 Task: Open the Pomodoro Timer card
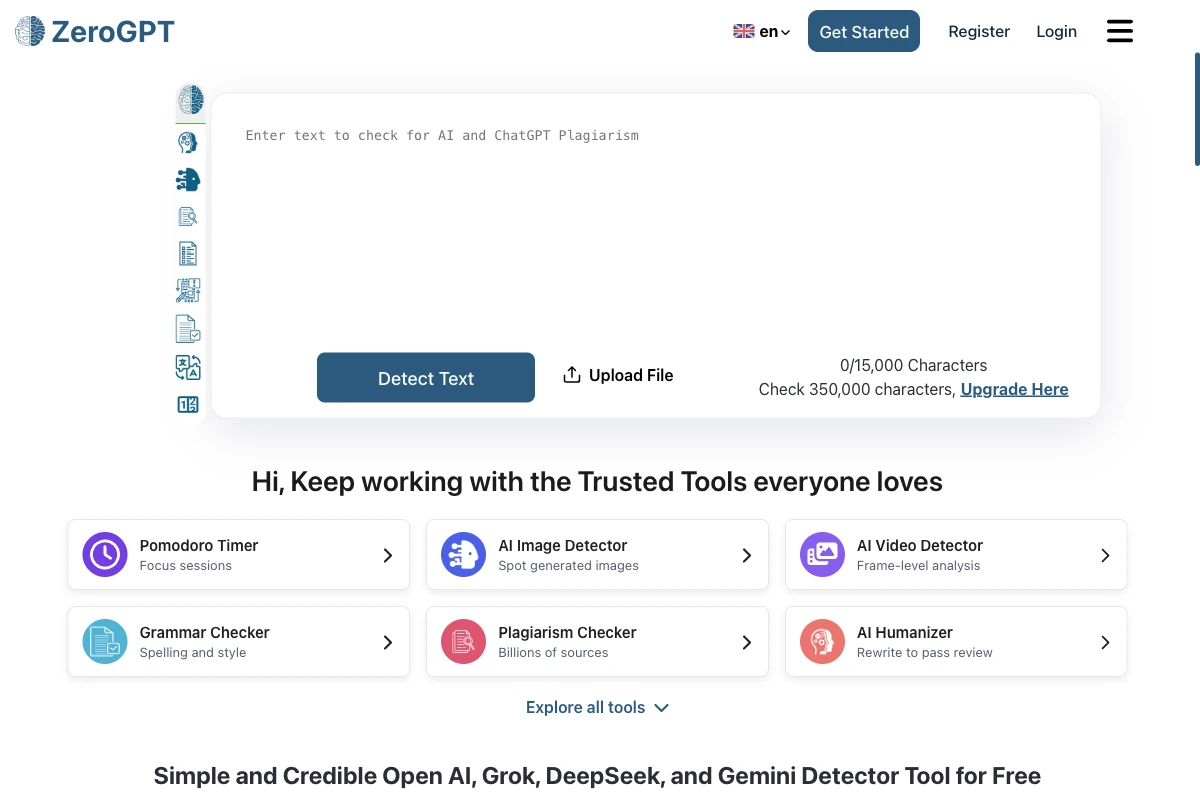click(x=239, y=555)
